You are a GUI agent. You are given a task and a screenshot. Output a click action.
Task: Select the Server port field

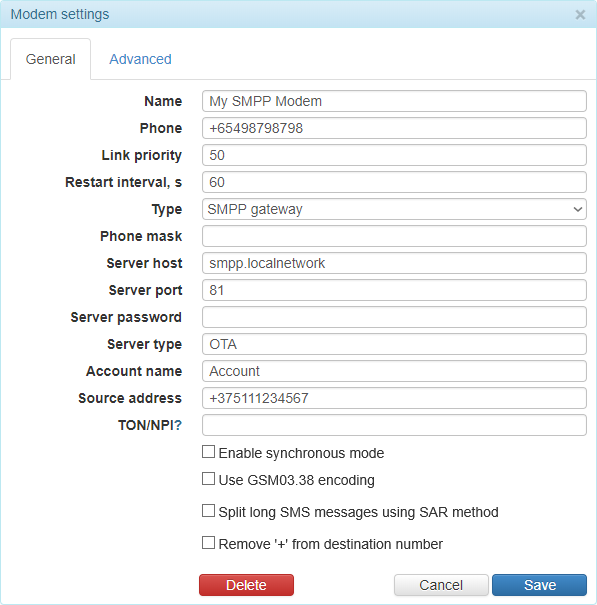tap(394, 290)
